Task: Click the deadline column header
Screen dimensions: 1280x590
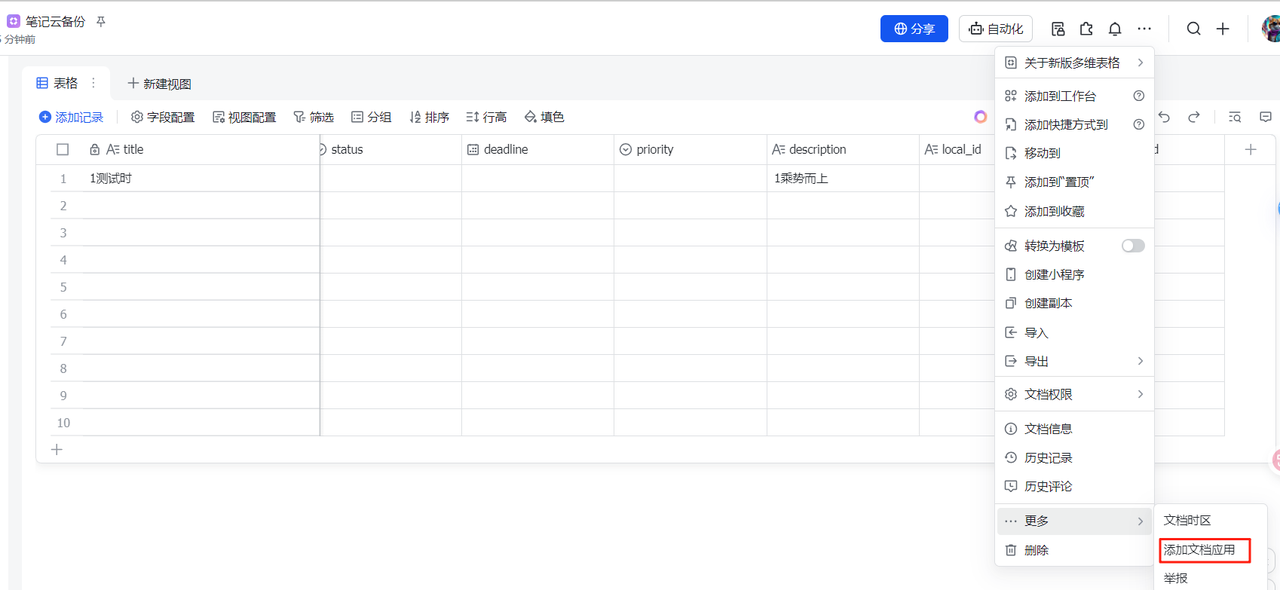Action: tap(538, 149)
